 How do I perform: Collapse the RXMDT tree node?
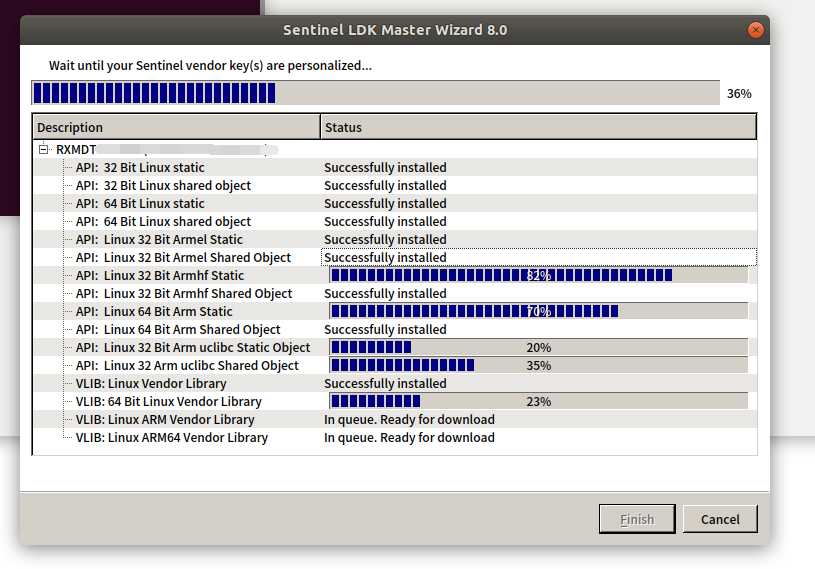coord(44,150)
